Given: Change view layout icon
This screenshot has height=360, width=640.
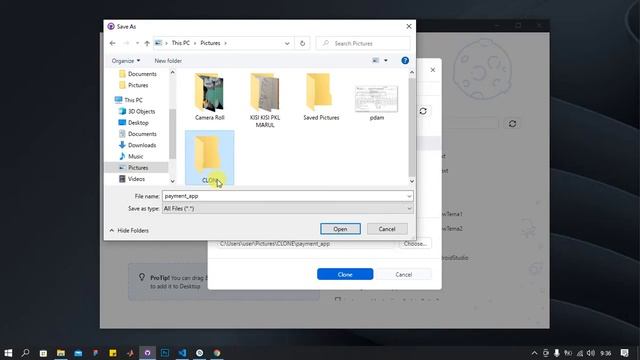Looking at the screenshot, I should click(376, 60).
